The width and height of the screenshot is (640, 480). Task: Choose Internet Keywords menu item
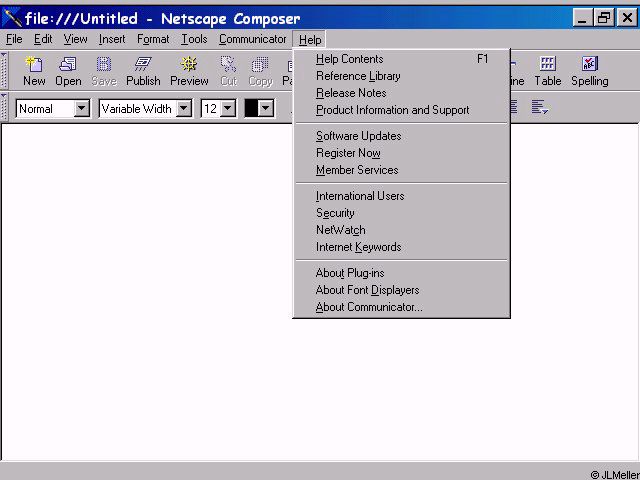(402, 247)
